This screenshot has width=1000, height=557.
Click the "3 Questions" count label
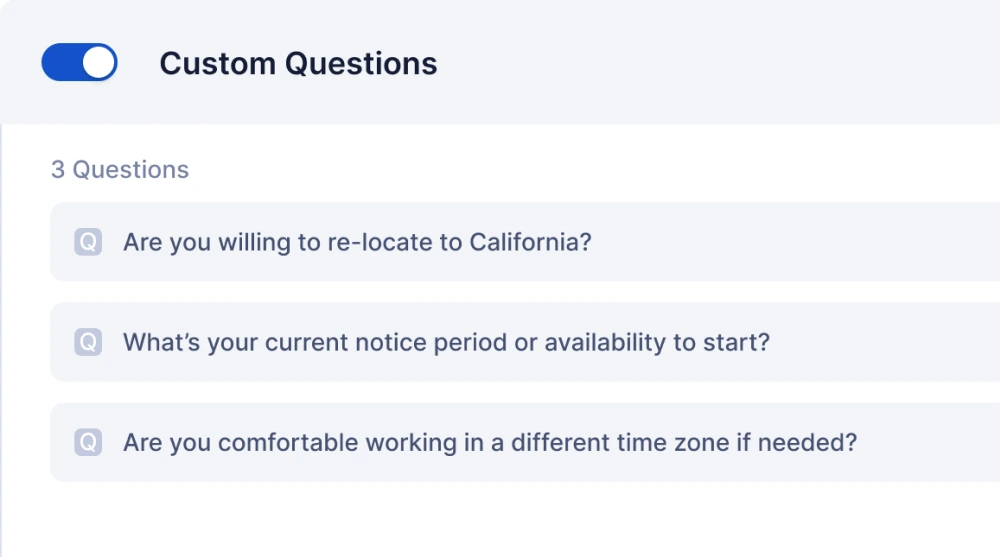[x=120, y=170]
